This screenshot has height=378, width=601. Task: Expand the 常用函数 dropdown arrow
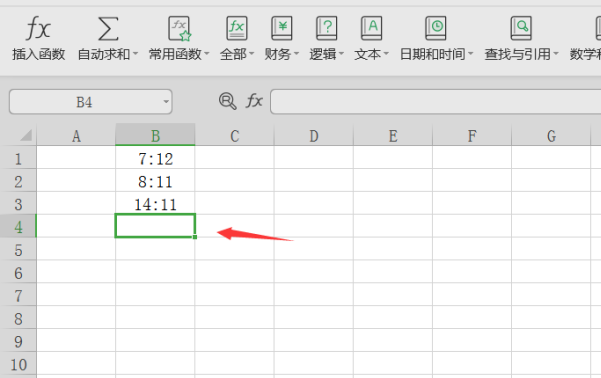coord(207,54)
